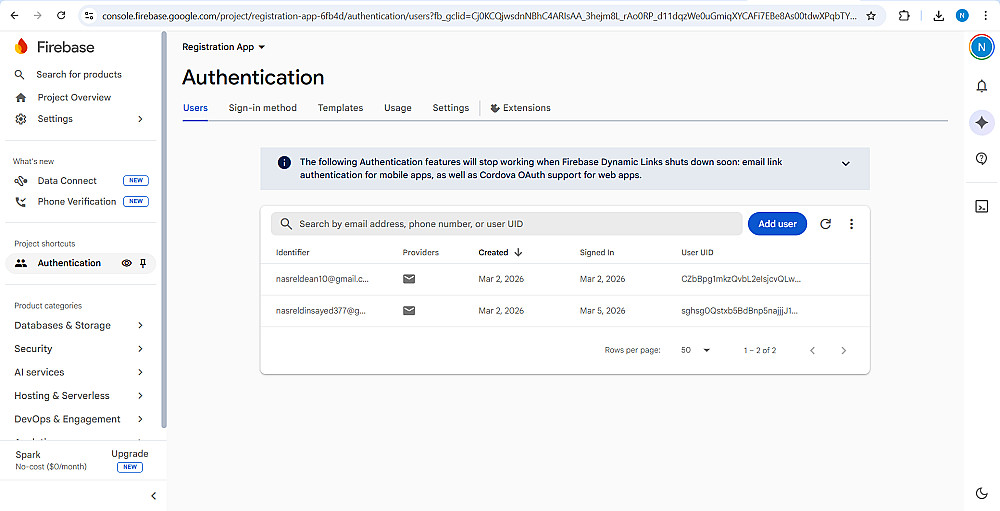Open the Registration App project dropdown

coord(224,47)
